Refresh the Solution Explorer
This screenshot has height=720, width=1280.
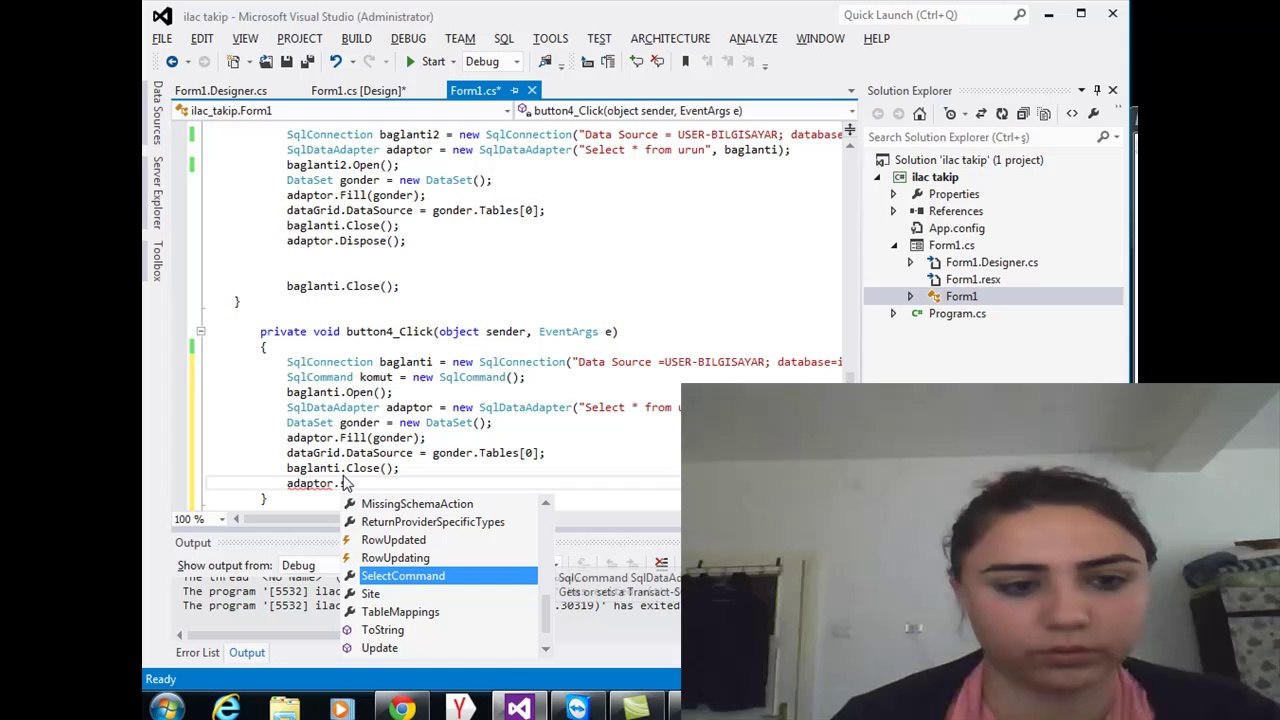pyautogui.click(x=1002, y=114)
